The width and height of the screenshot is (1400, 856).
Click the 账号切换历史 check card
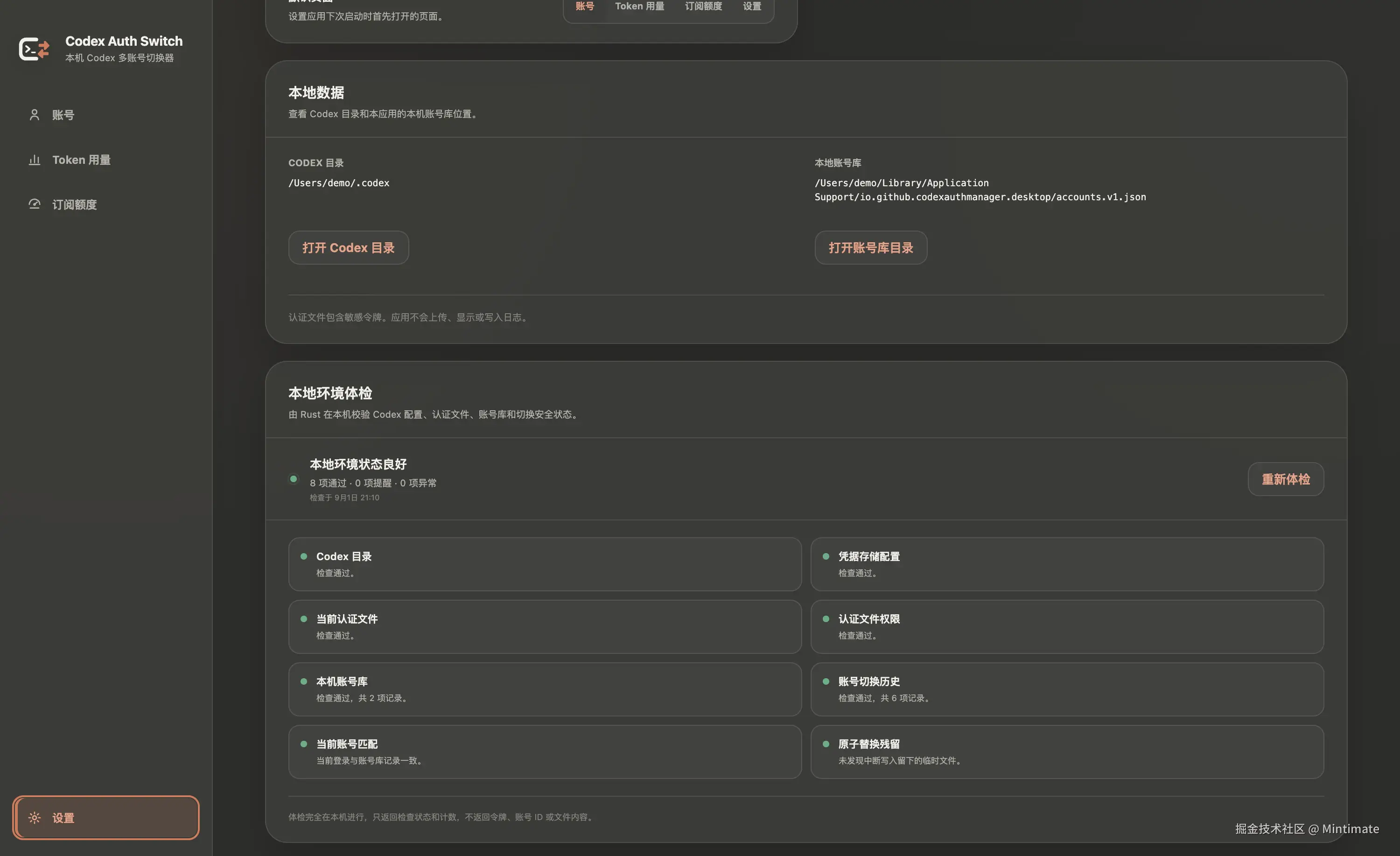(x=1066, y=689)
